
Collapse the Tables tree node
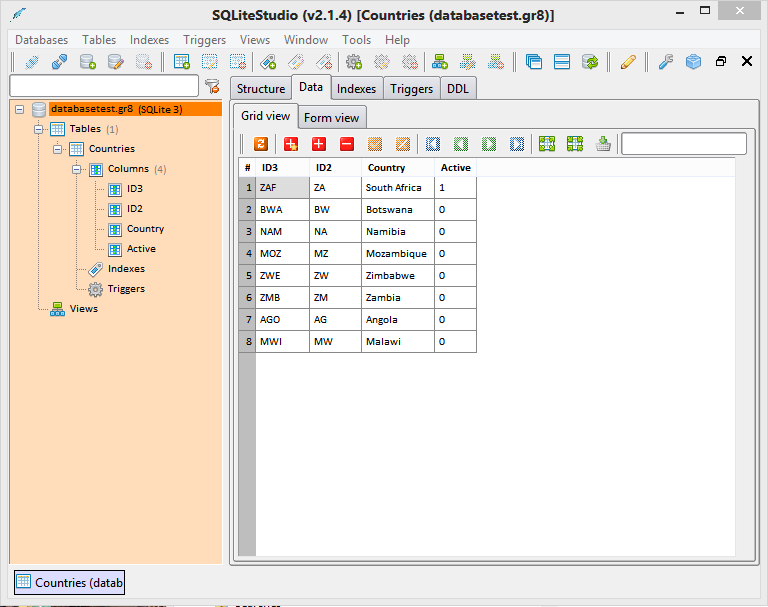click(39, 129)
